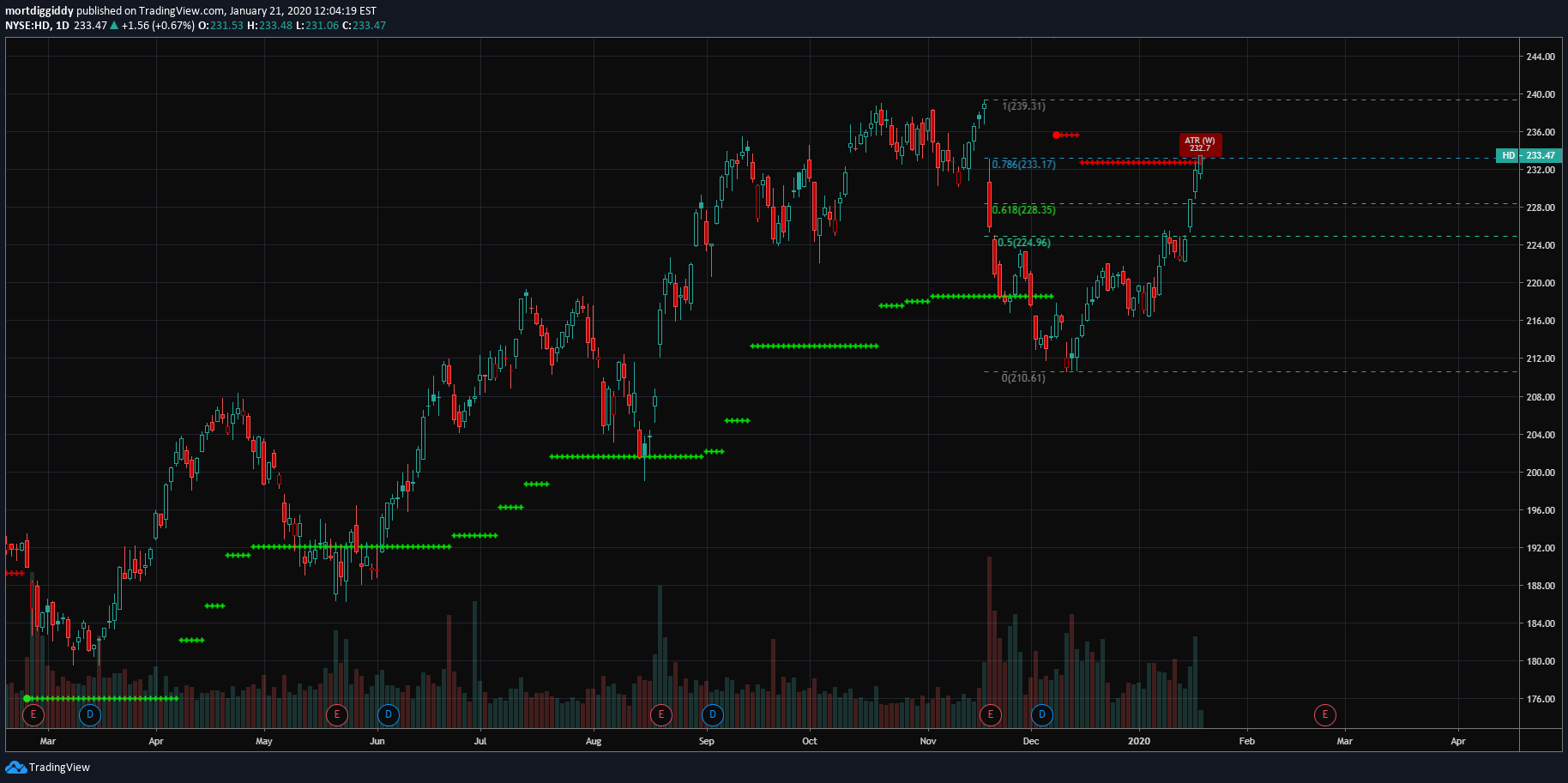The image size is (1568, 783).
Task: Click the red ATR (W) 232.7 label
Action: point(1200,144)
